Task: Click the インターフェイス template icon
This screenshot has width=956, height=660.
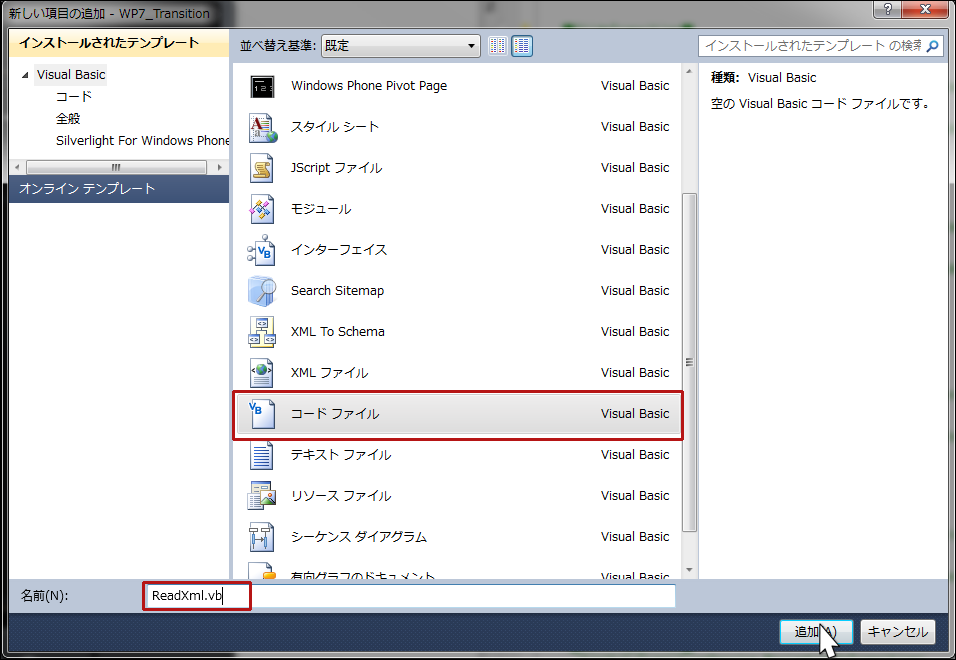Action: tap(262, 250)
